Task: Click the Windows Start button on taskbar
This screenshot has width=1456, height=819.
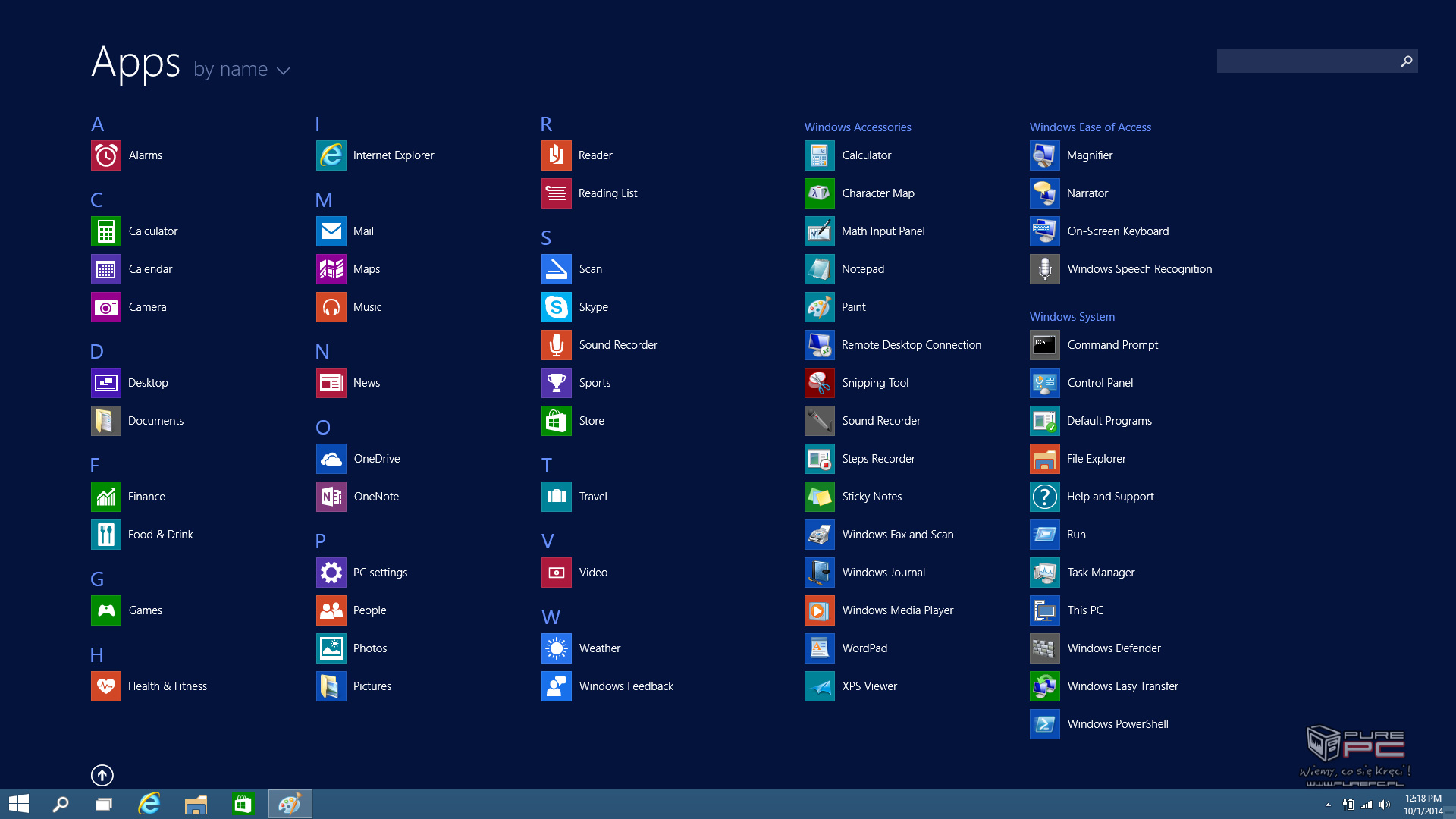Action: click(19, 804)
